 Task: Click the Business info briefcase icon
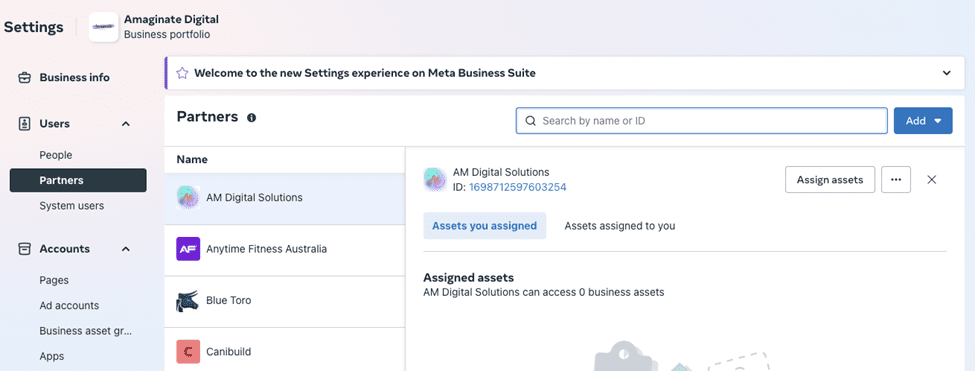24,78
